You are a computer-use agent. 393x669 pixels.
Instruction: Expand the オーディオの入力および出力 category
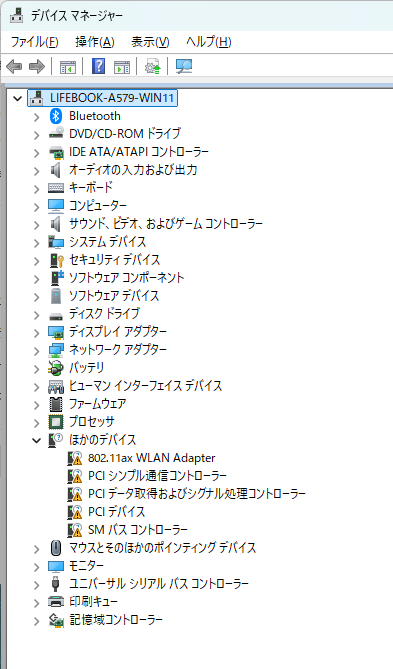coord(37,171)
